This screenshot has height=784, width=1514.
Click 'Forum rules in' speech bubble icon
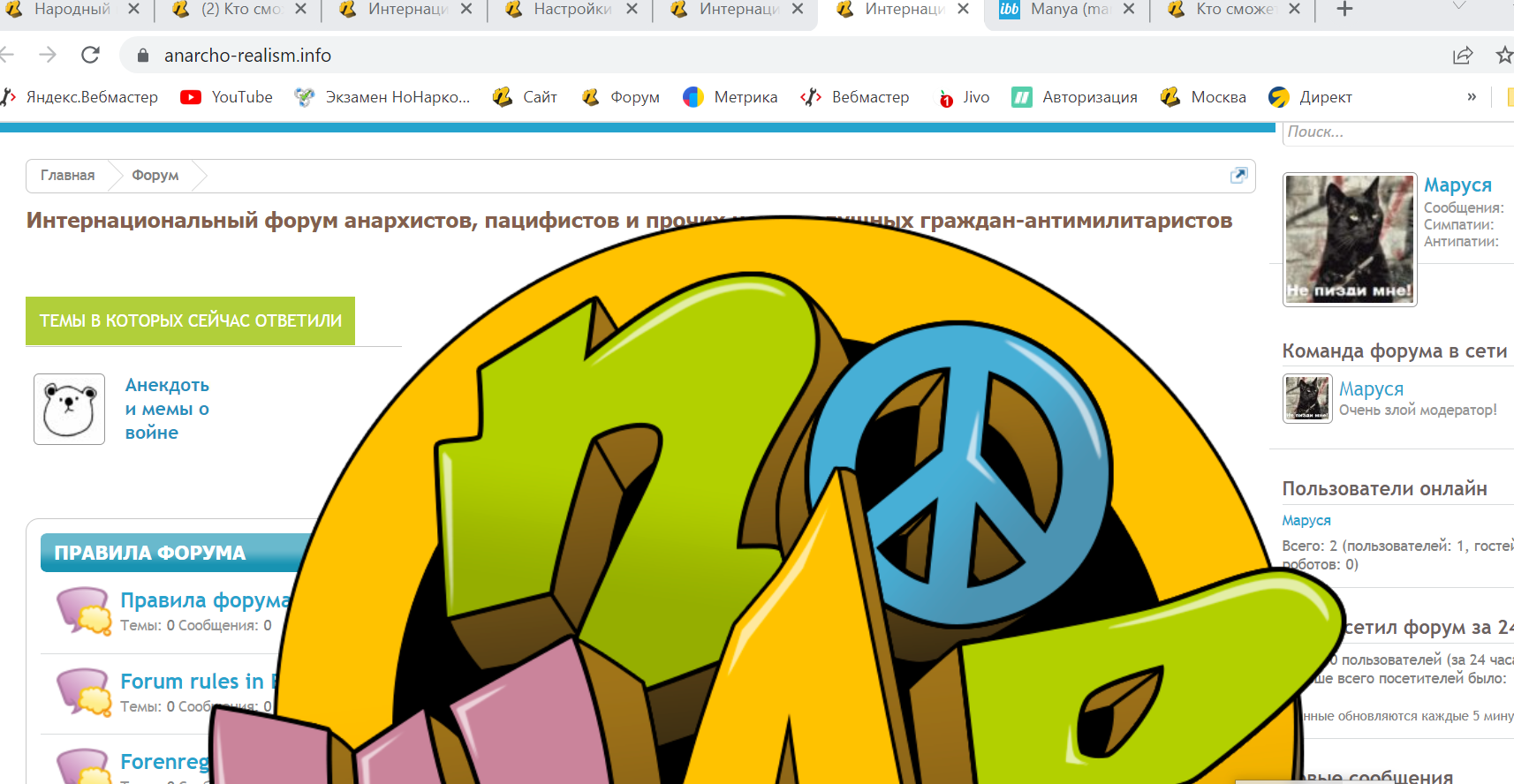tap(84, 691)
